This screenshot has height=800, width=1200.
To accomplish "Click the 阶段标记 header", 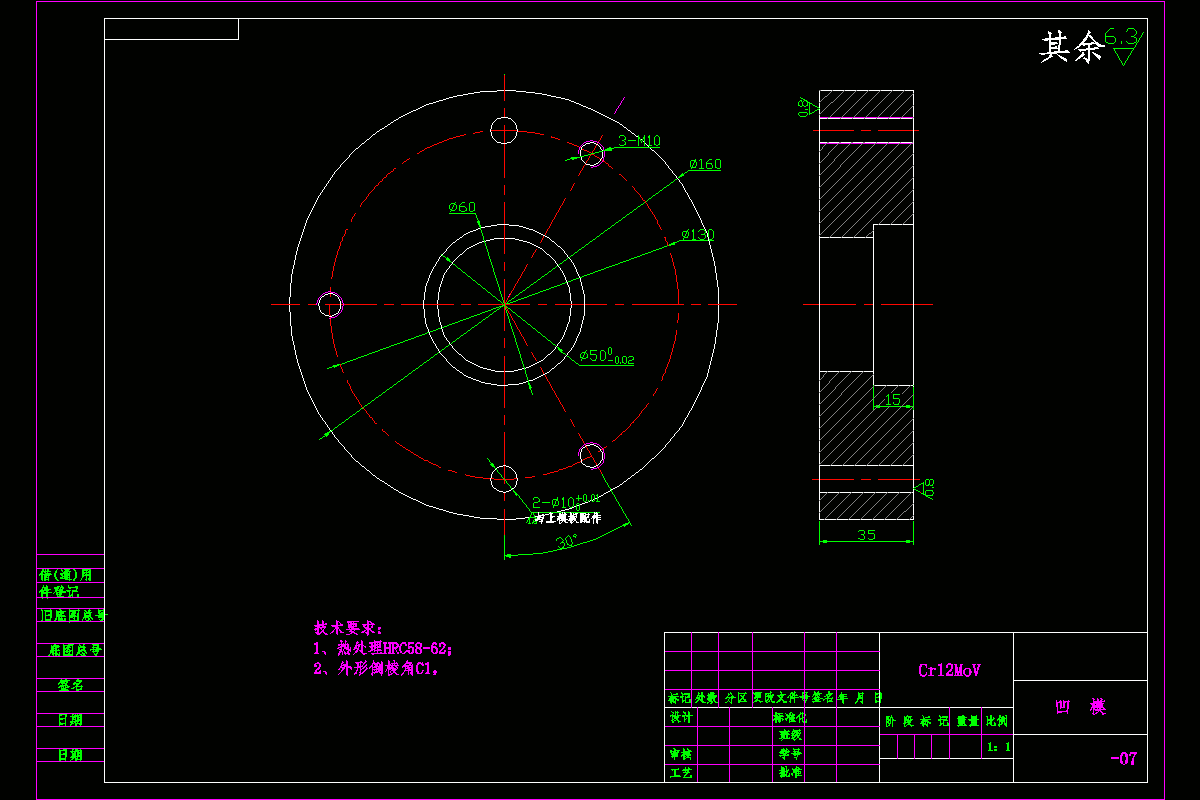I will pos(916,720).
